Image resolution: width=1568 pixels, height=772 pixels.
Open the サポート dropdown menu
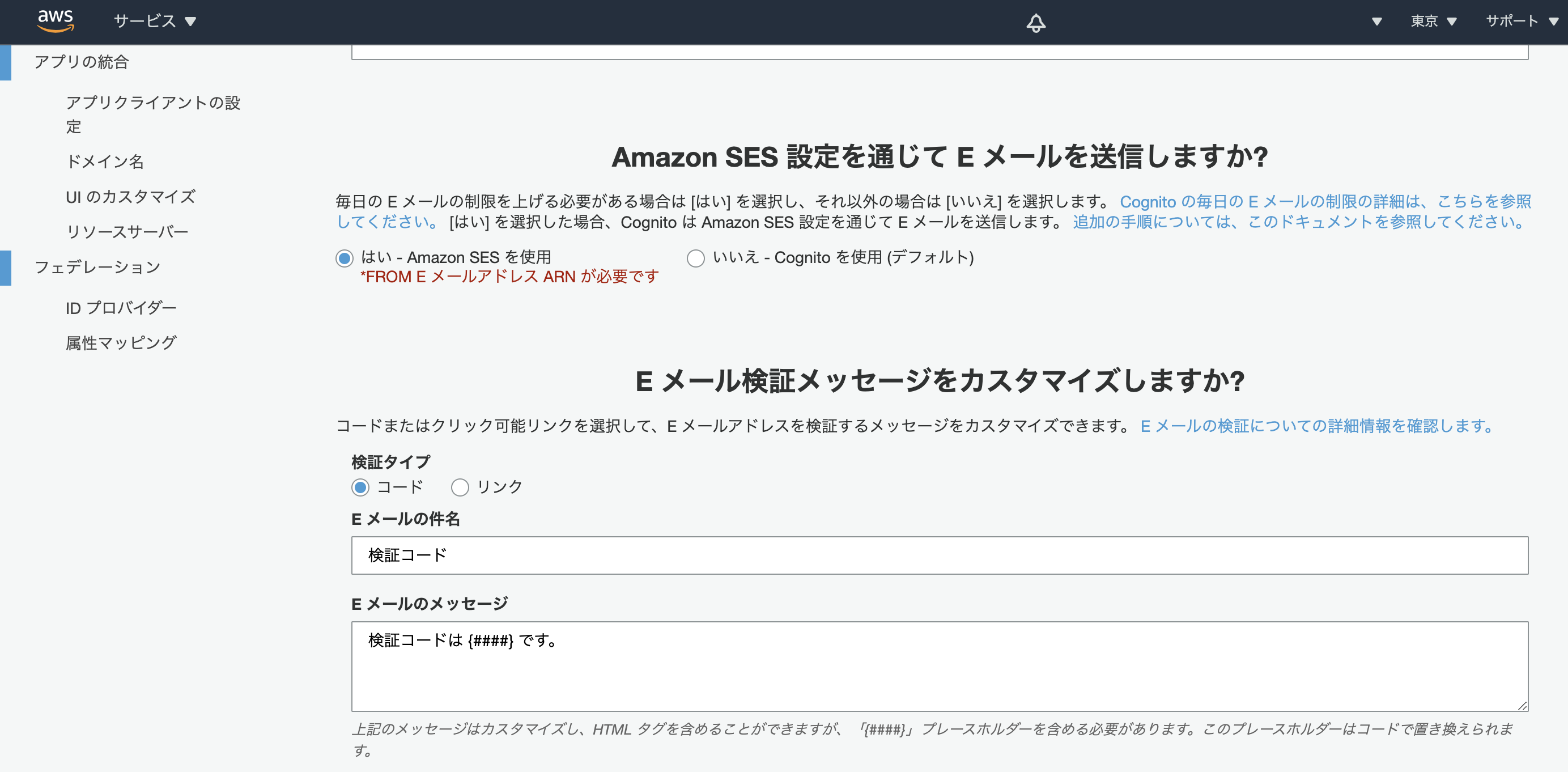click(1520, 22)
